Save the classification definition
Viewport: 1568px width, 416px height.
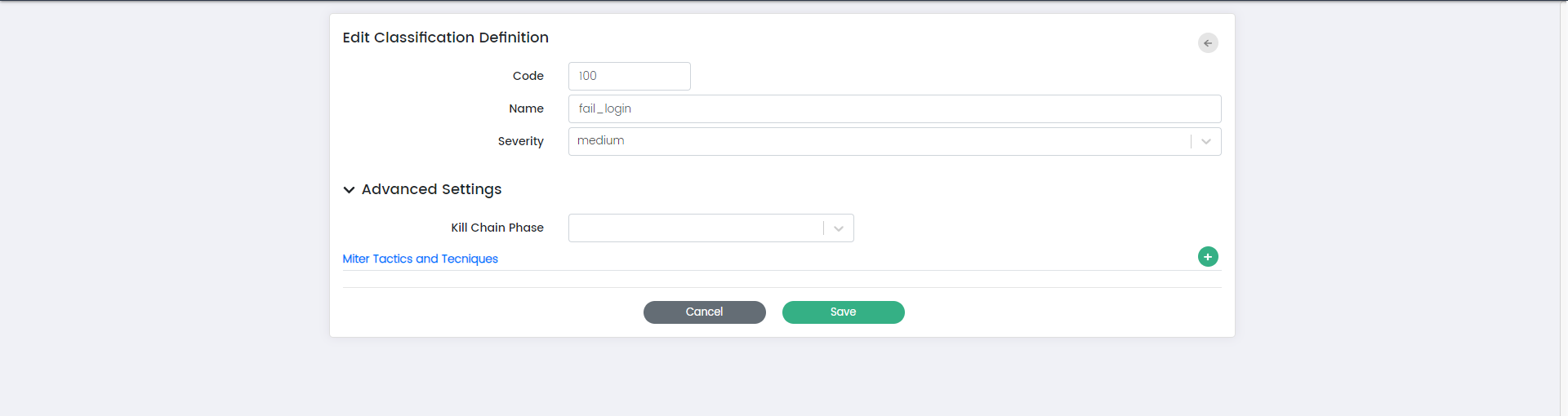point(843,312)
